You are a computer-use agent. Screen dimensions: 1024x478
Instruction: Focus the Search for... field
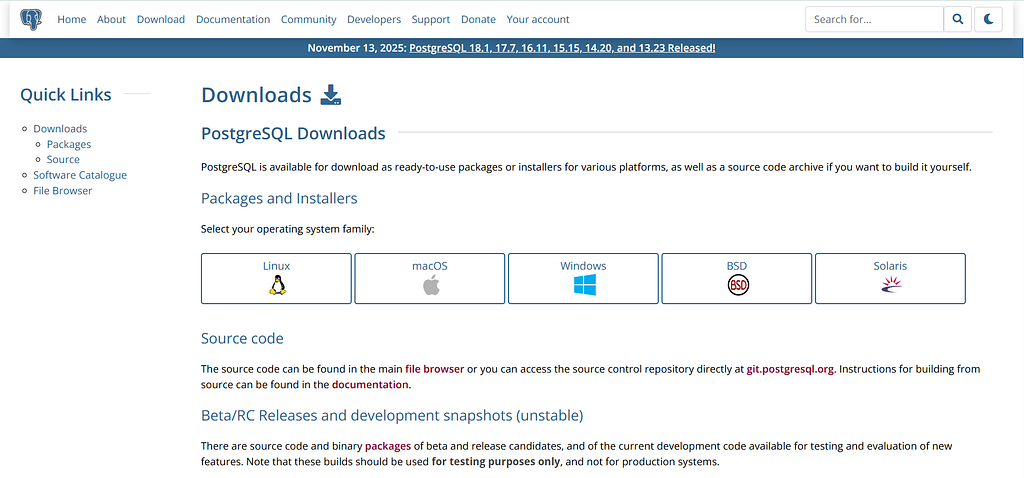point(874,20)
